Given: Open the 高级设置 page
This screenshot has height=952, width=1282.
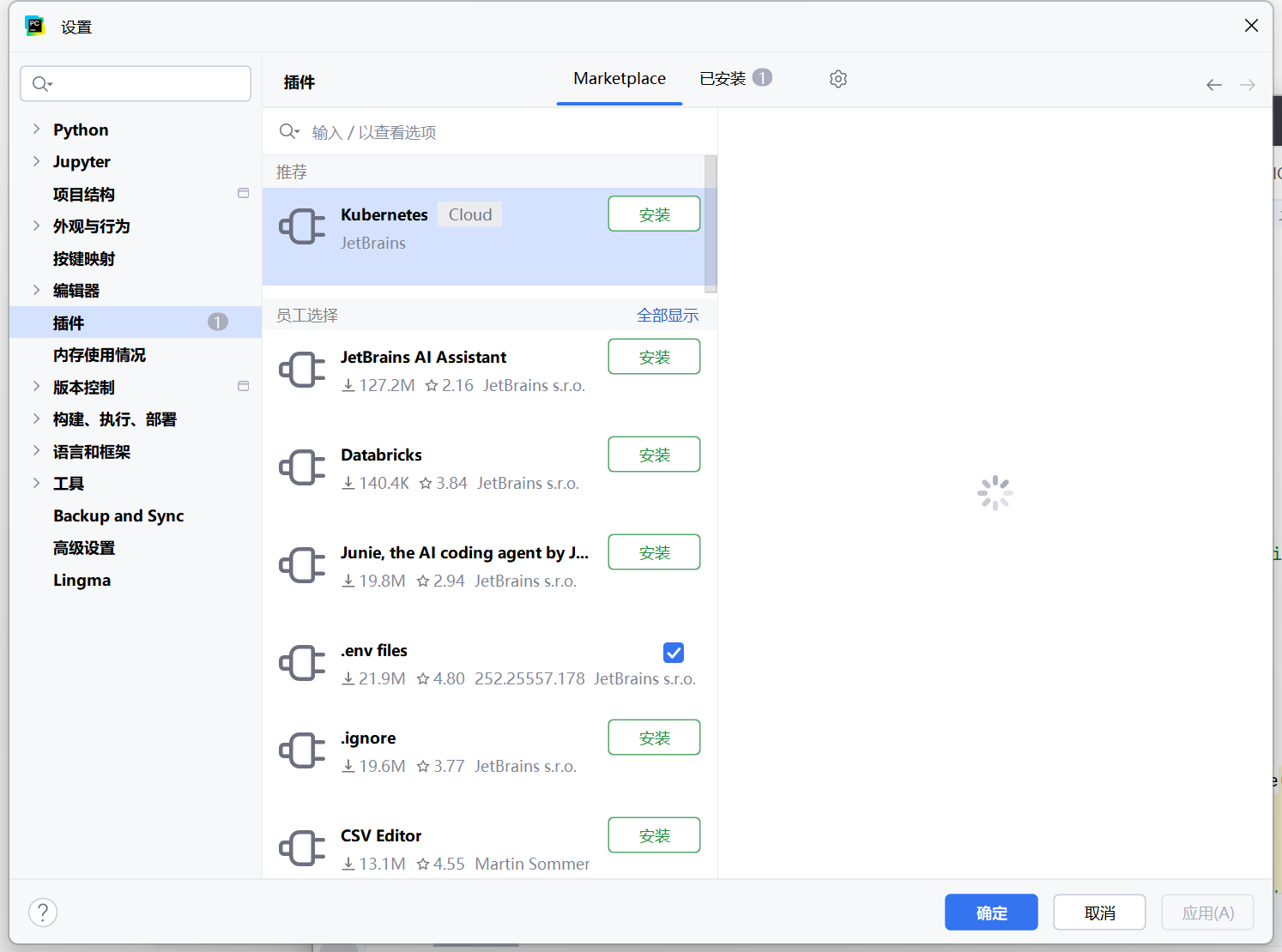Looking at the screenshot, I should pyautogui.click(x=84, y=547).
